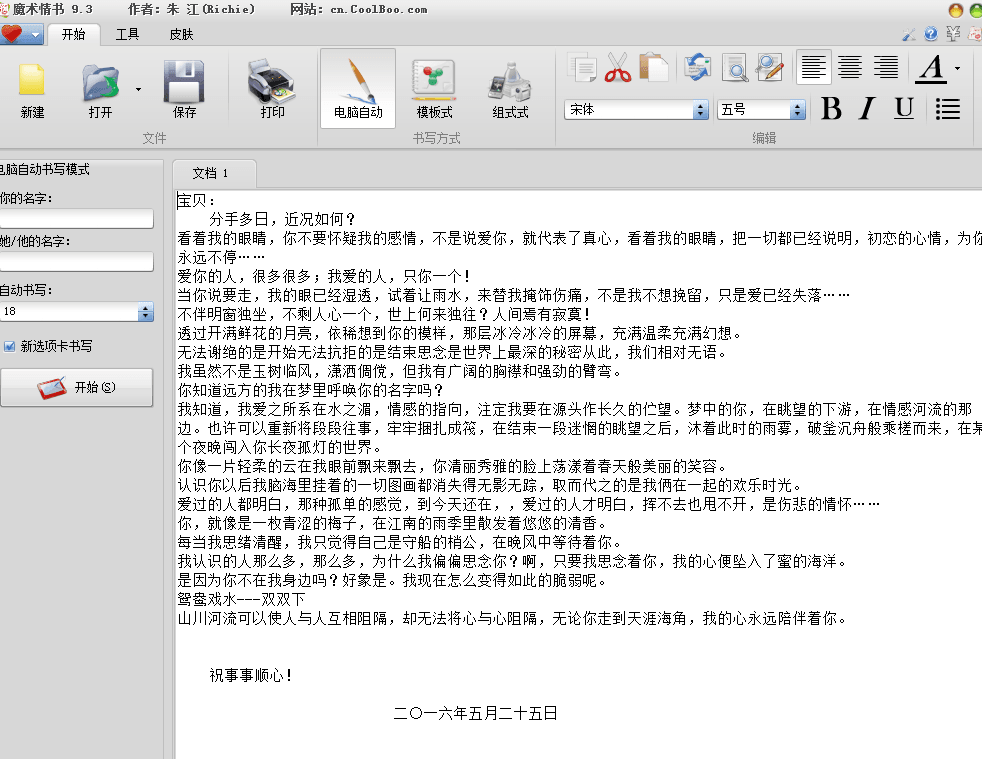Viewport: 982px width, 759px height.
Task: Click the 保存 floppy disk icon
Action: tap(185, 82)
